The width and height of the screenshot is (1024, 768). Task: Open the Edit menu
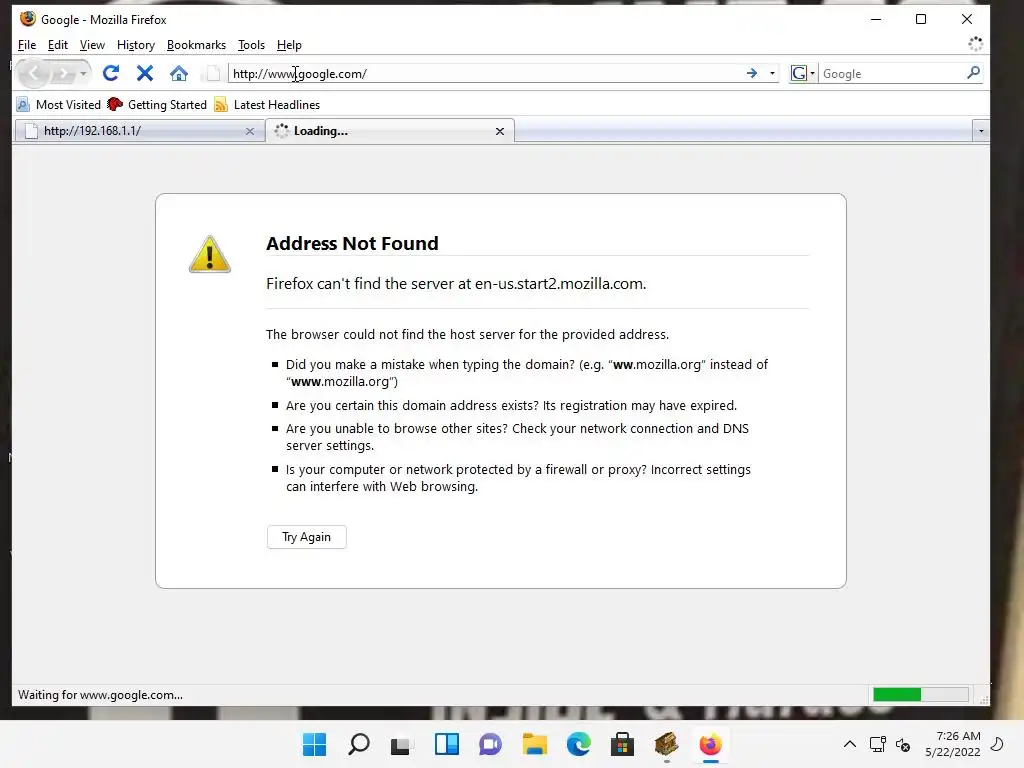click(x=57, y=45)
